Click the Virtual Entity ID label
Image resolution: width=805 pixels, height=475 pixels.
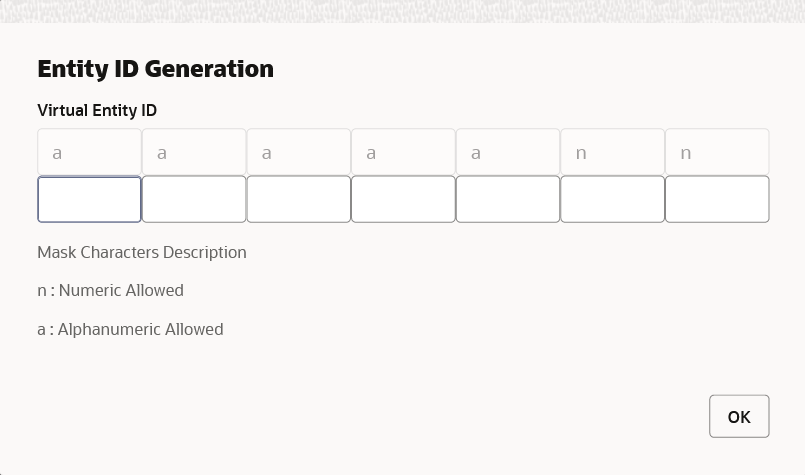[97, 110]
